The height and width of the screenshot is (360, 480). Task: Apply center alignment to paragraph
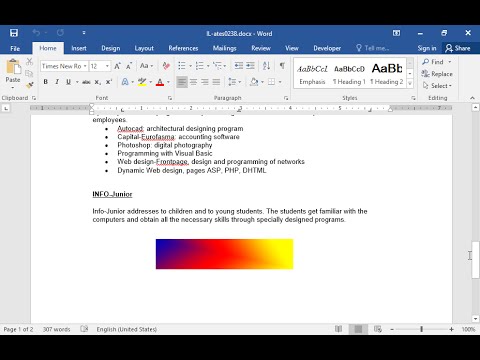point(193,82)
